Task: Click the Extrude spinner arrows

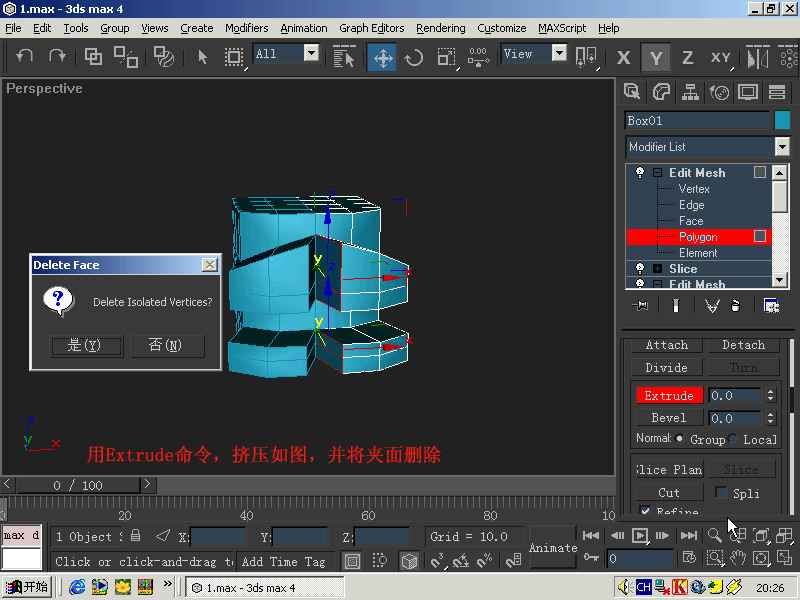Action: 770,395
